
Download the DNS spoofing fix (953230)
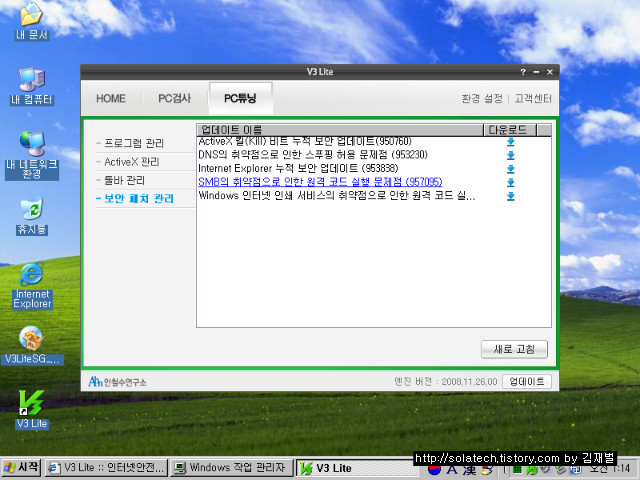pyautogui.click(x=510, y=156)
